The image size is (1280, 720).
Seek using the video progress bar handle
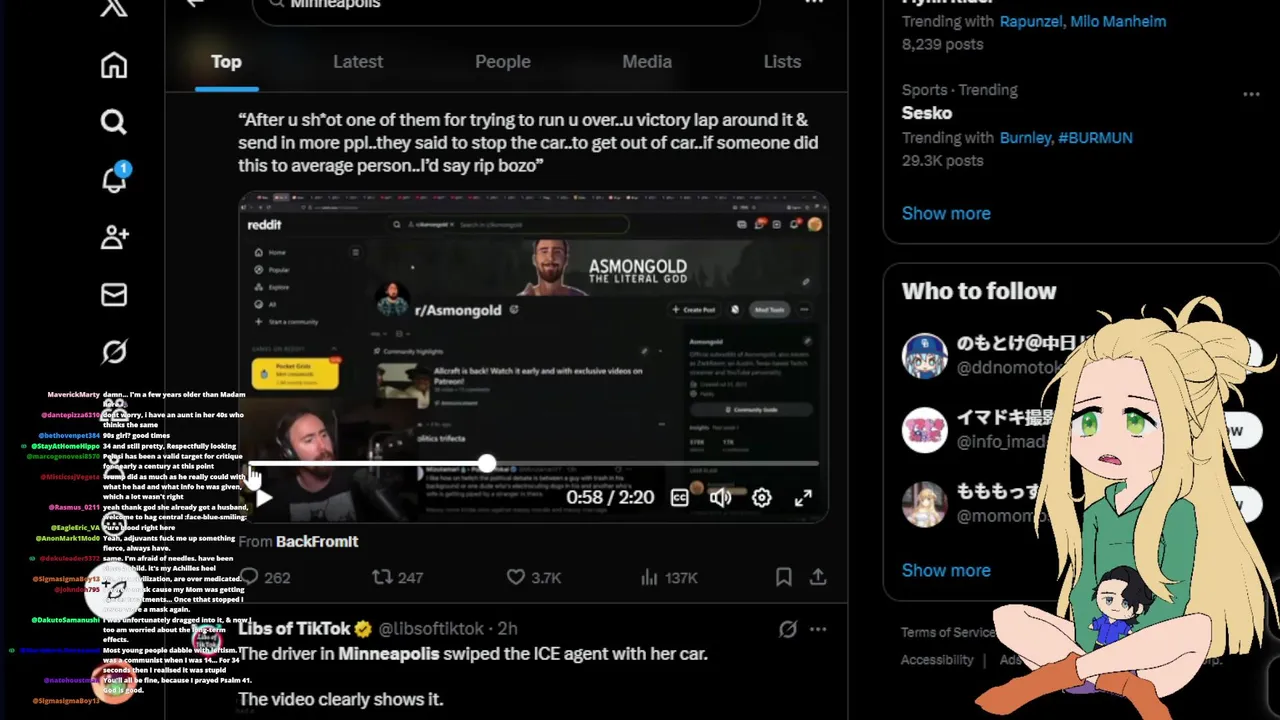point(486,463)
